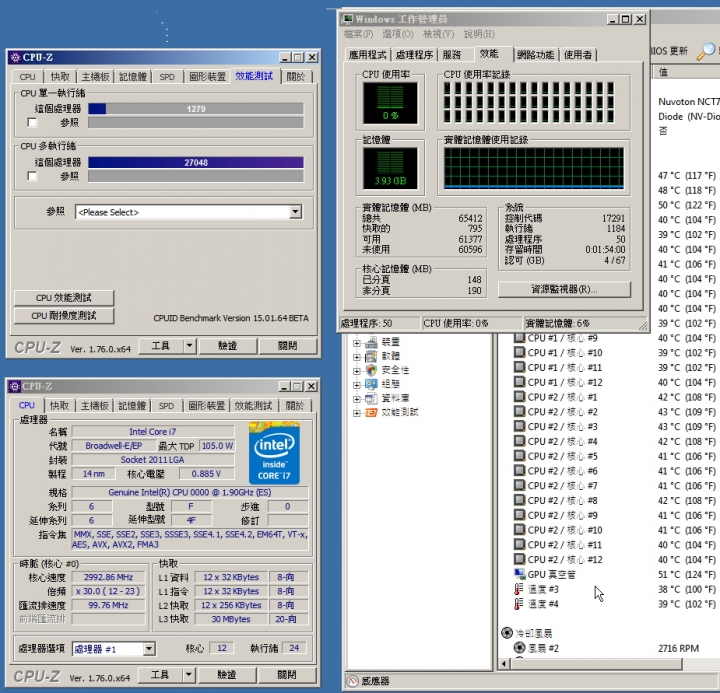Switch to 應用程式 tab in Task Manager
The image size is (720, 693).
pos(367,55)
